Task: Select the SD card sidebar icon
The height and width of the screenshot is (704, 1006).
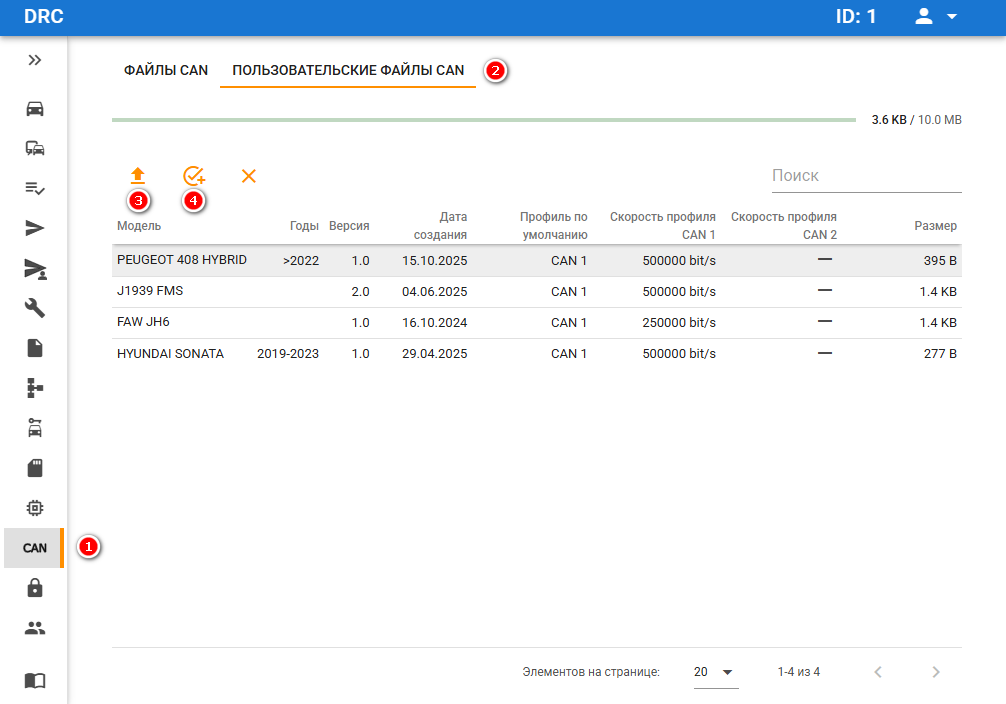Action: (35, 468)
